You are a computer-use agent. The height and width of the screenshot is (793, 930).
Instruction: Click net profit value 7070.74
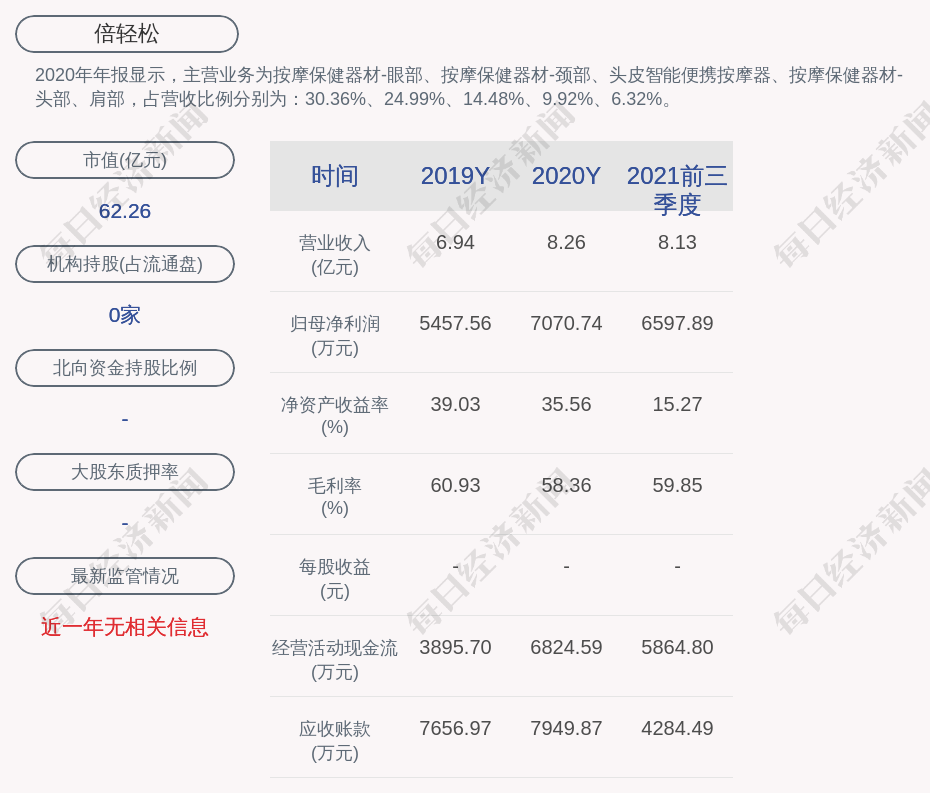(x=566, y=323)
